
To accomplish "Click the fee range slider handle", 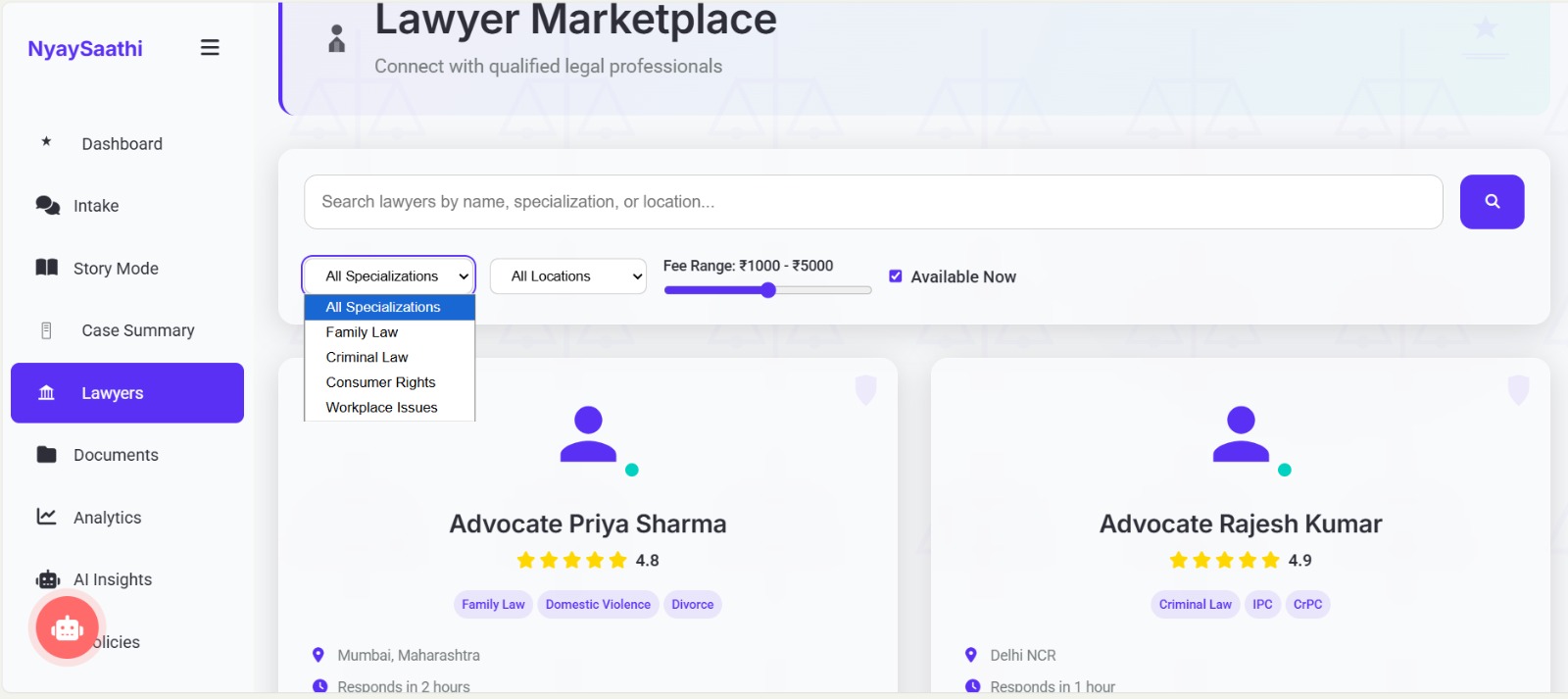I will click(768, 290).
